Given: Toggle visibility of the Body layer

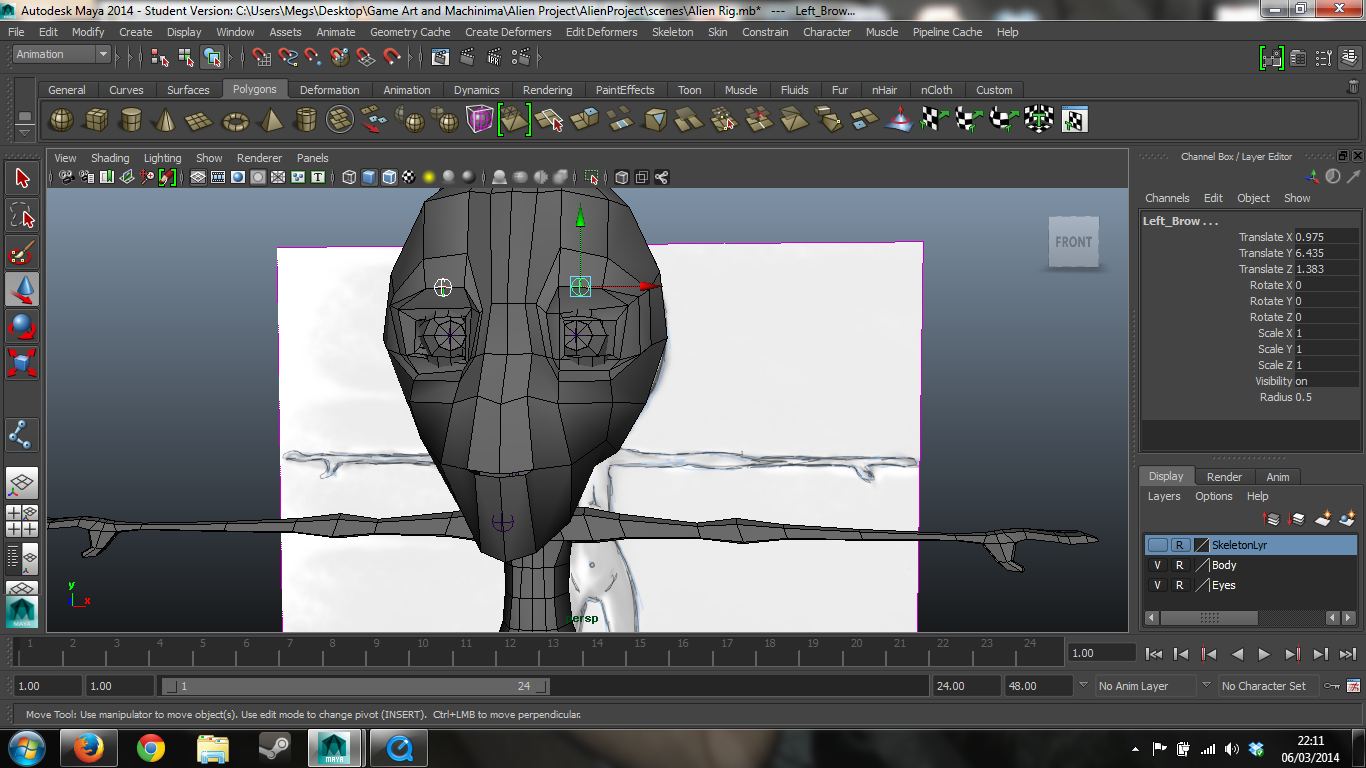Looking at the screenshot, I should [x=1157, y=565].
